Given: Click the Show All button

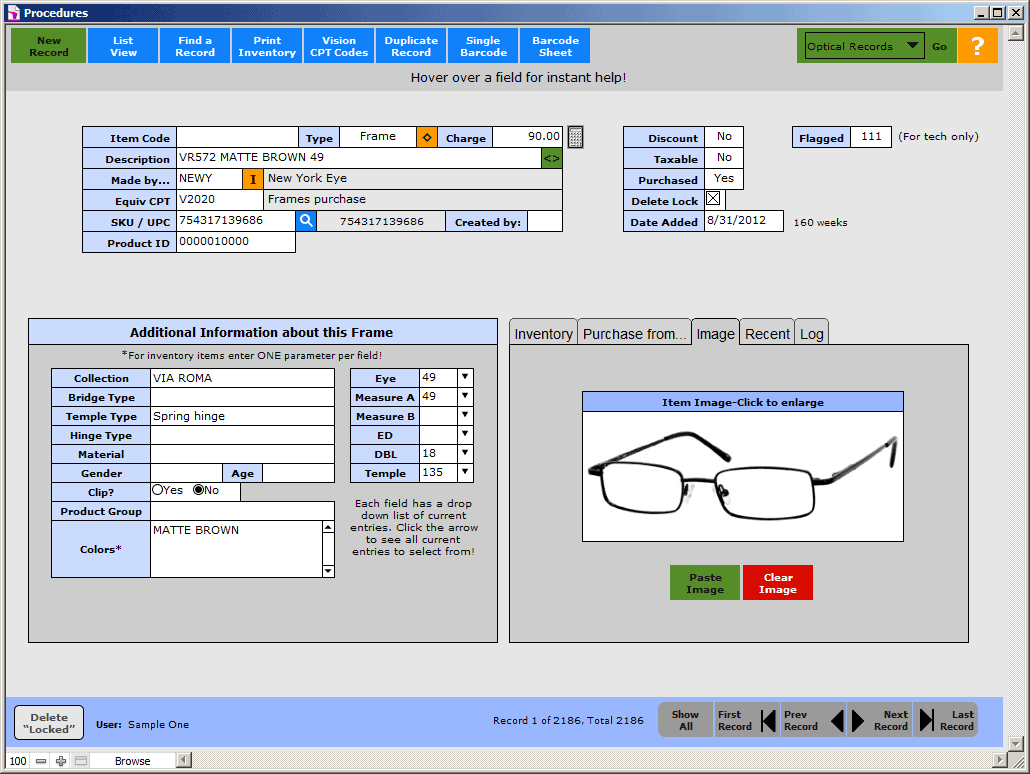Looking at the screenshot, I should pos(685,718).
